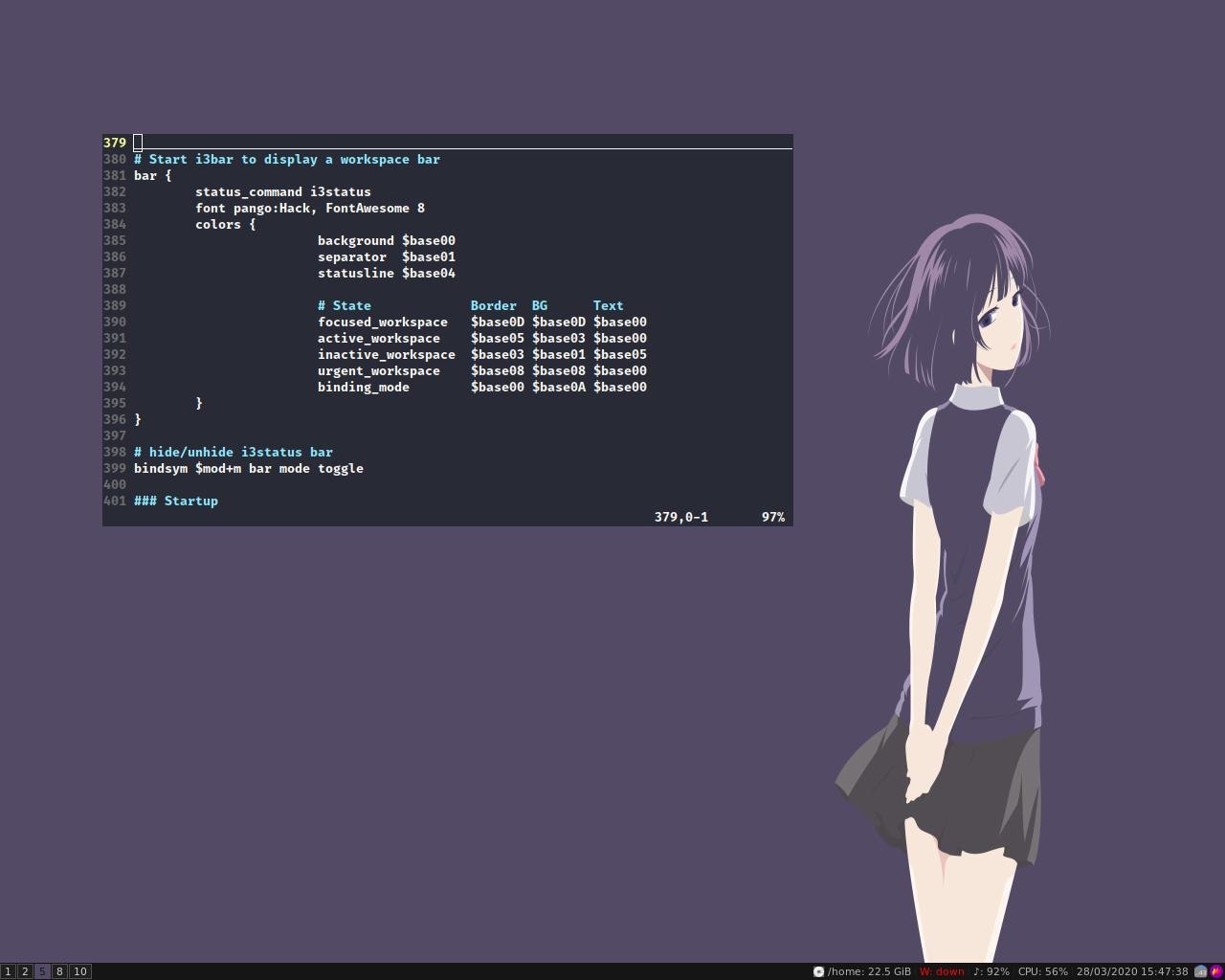Click the red 'W: down' wifi status
Viewport: 1225px width, 980px height.
942,971
